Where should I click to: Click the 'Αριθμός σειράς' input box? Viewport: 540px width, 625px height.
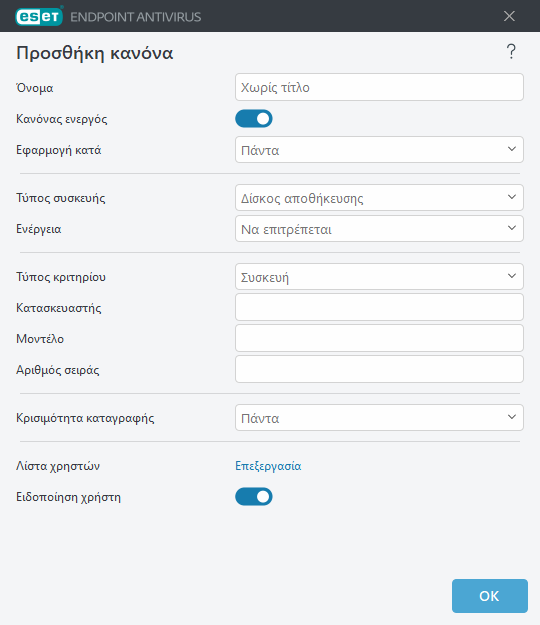click(379, 369)
